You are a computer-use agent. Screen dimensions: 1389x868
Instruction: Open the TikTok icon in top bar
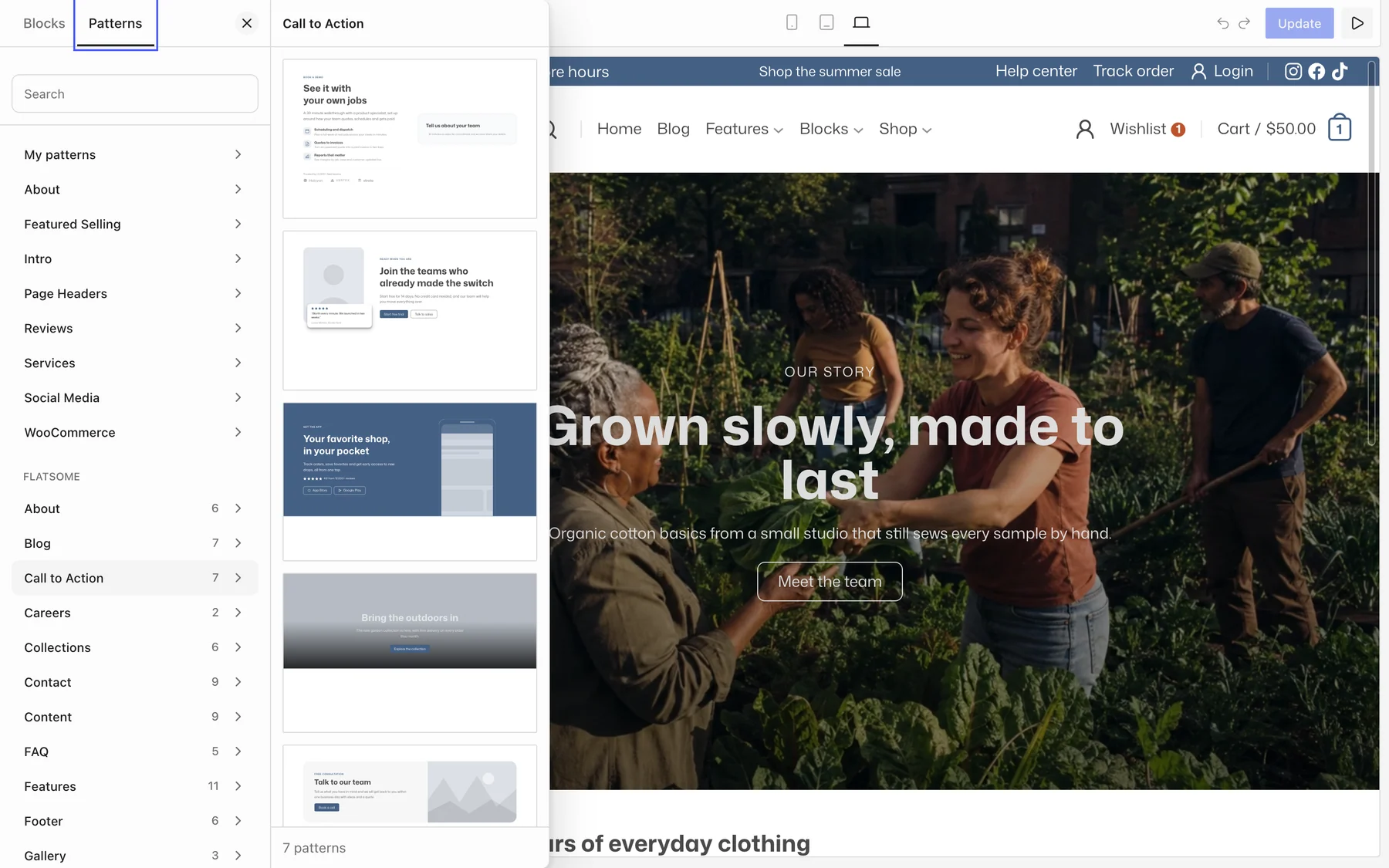point(1340,71)
